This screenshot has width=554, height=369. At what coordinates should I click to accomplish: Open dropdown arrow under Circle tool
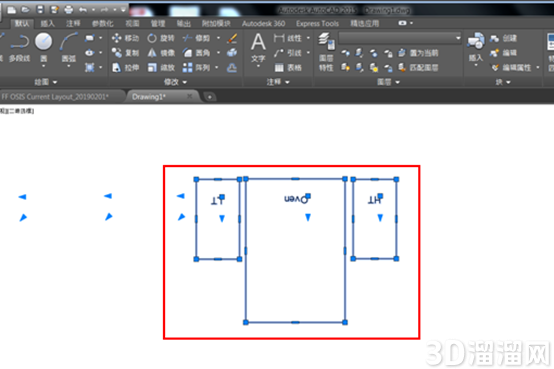click(x=43, y=66)
